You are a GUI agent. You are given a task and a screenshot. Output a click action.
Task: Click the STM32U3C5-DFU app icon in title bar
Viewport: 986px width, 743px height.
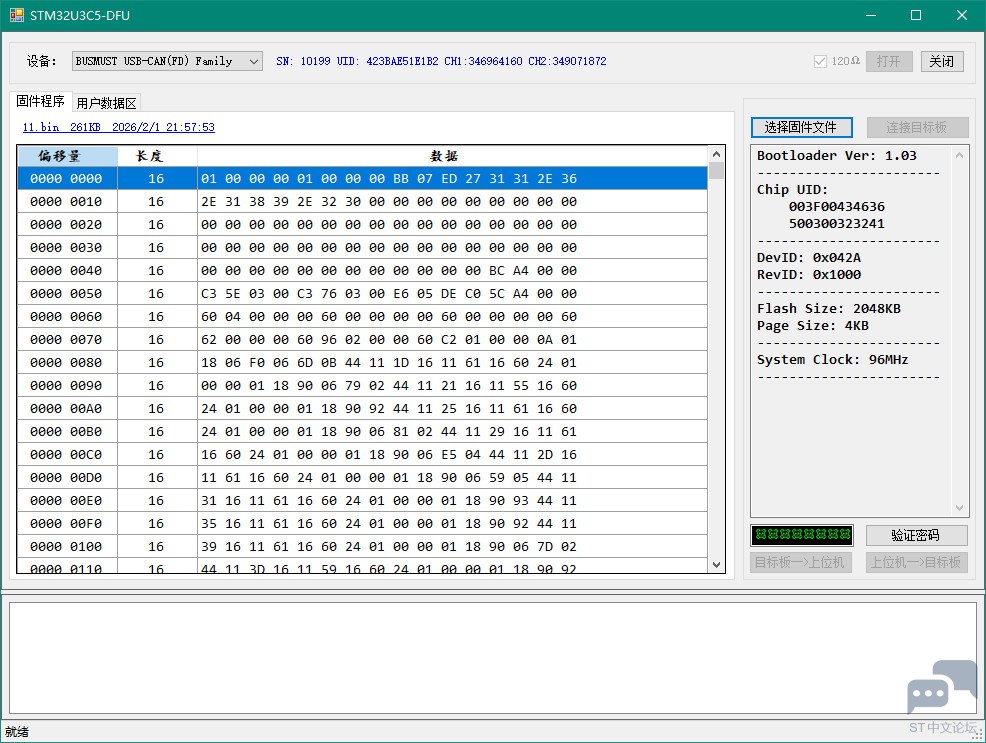(16, 15)
